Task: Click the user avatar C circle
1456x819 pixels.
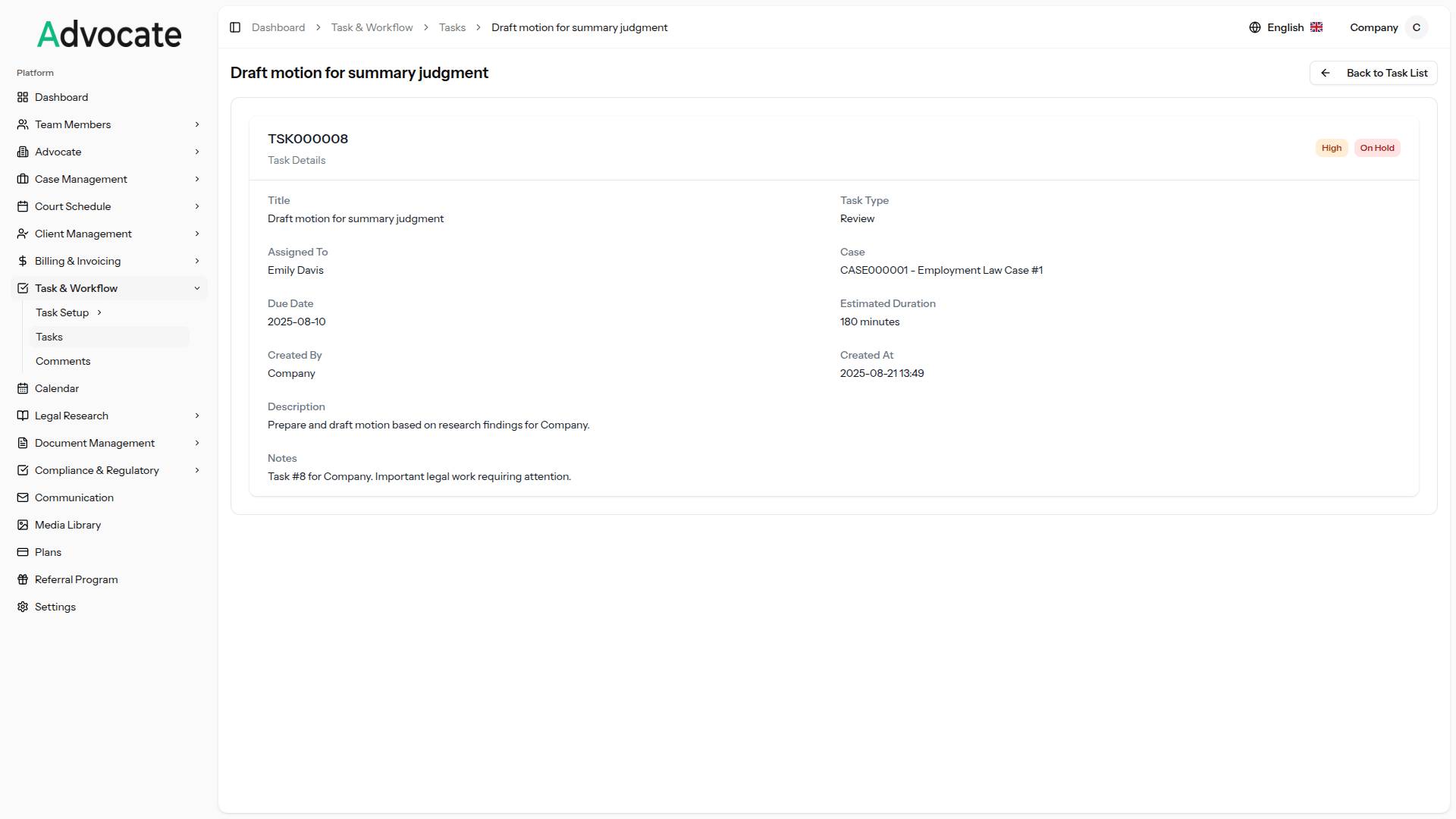Action: click(x=1416, y=27)
